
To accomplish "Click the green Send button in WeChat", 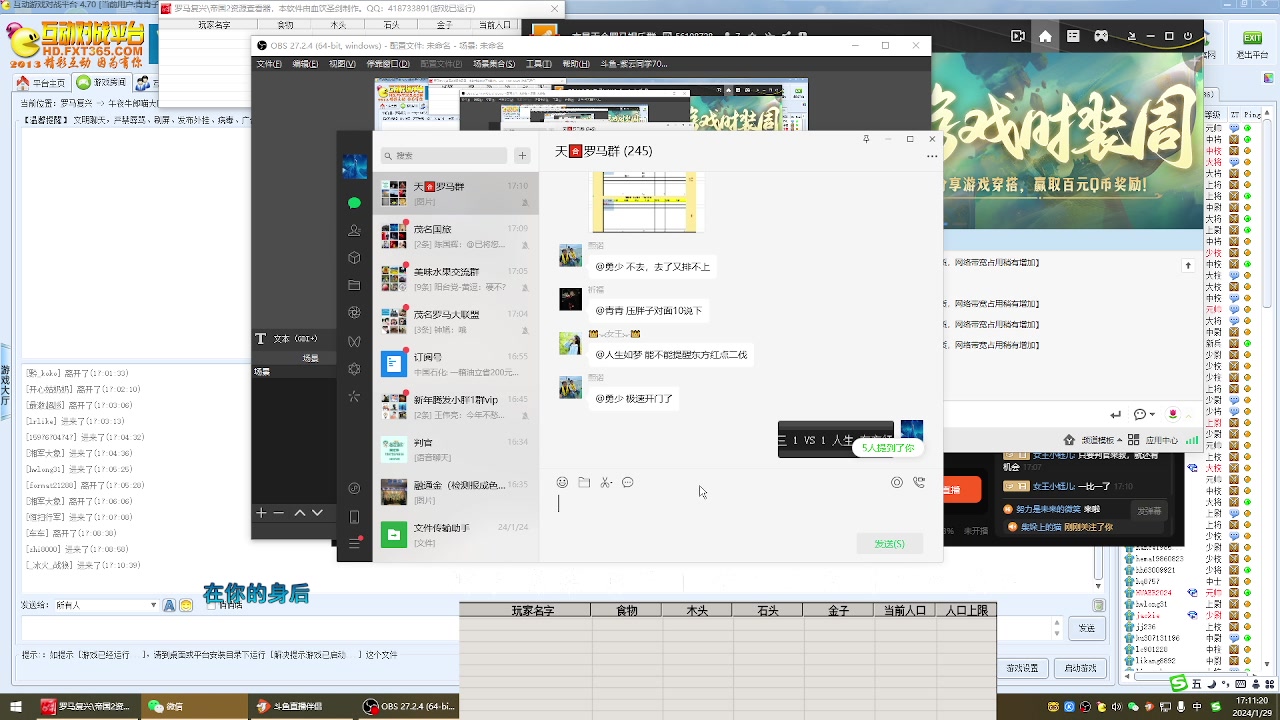I will tap(889, 543).
